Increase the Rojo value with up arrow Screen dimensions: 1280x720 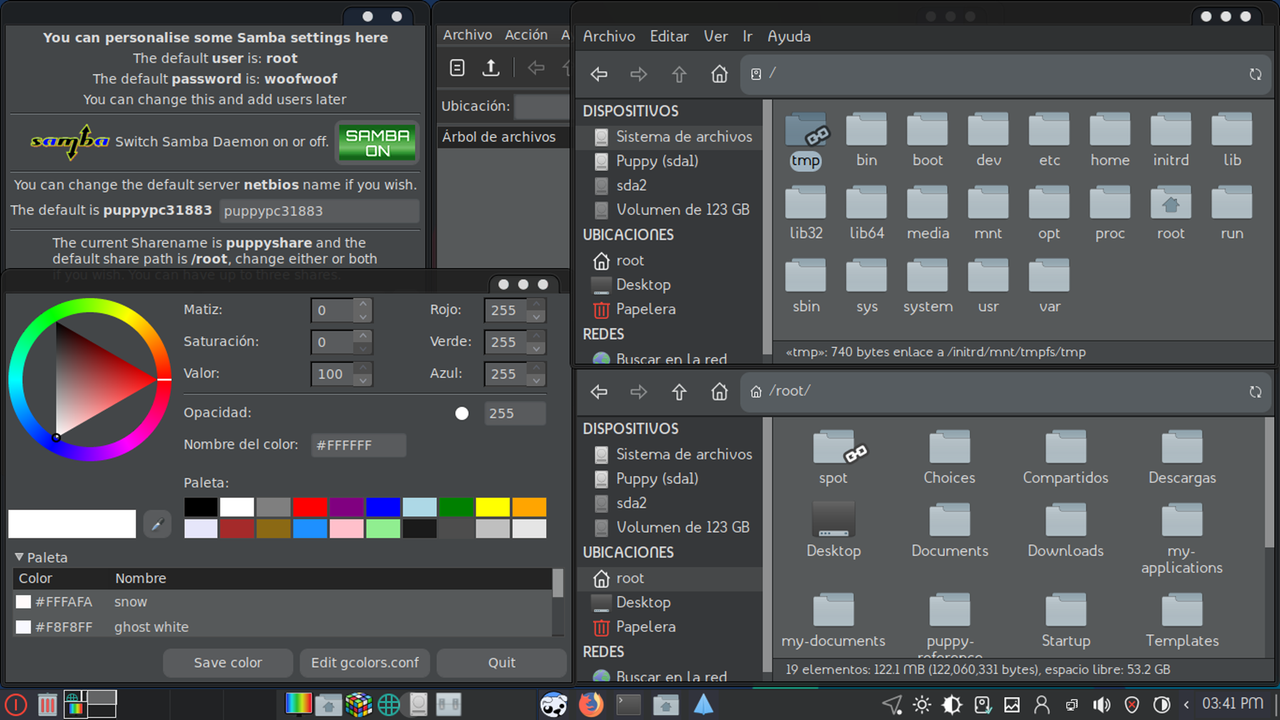[537, 304]
